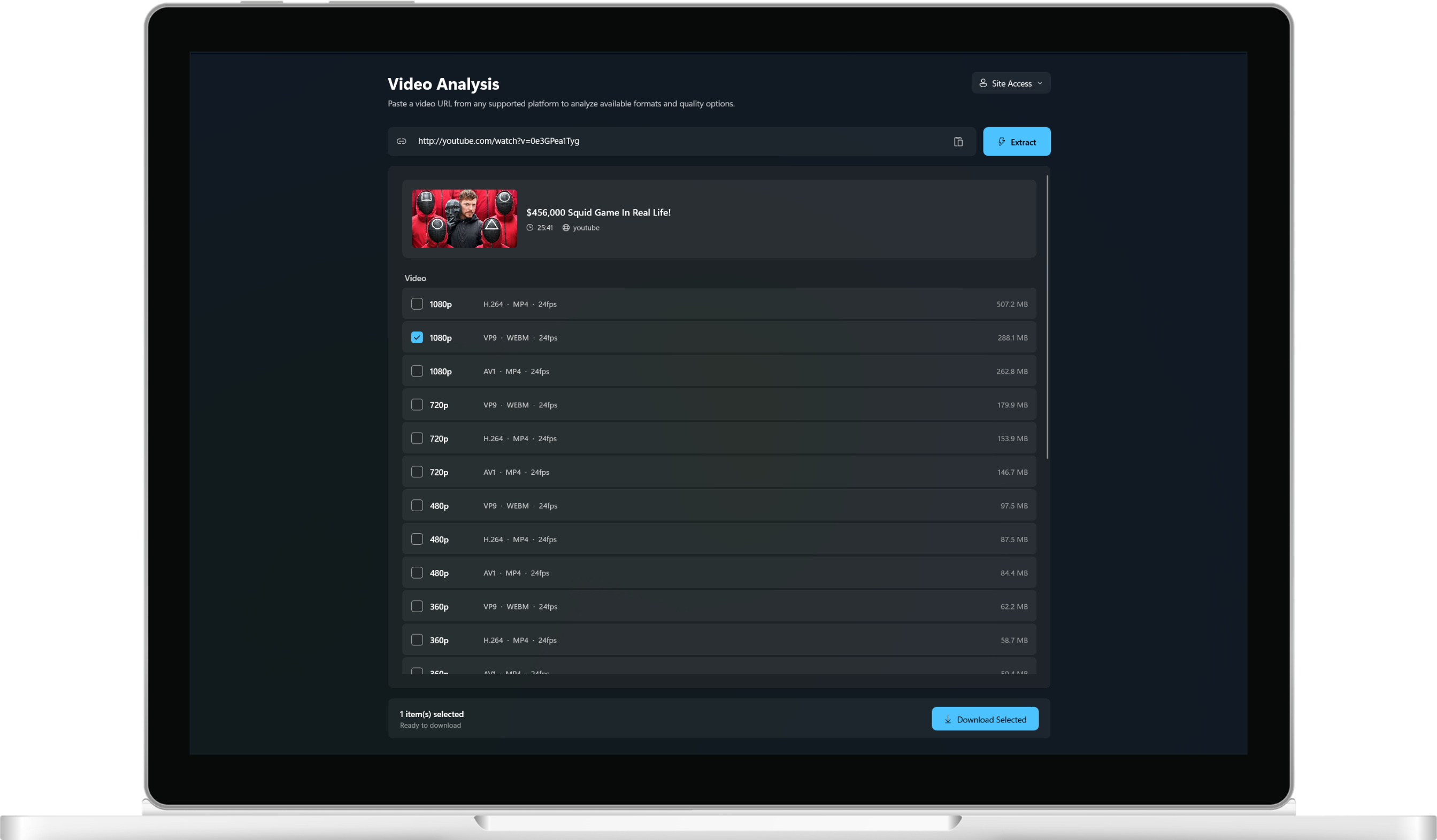Check the 720p VP9 WEBM checkbox

(417, 405)
